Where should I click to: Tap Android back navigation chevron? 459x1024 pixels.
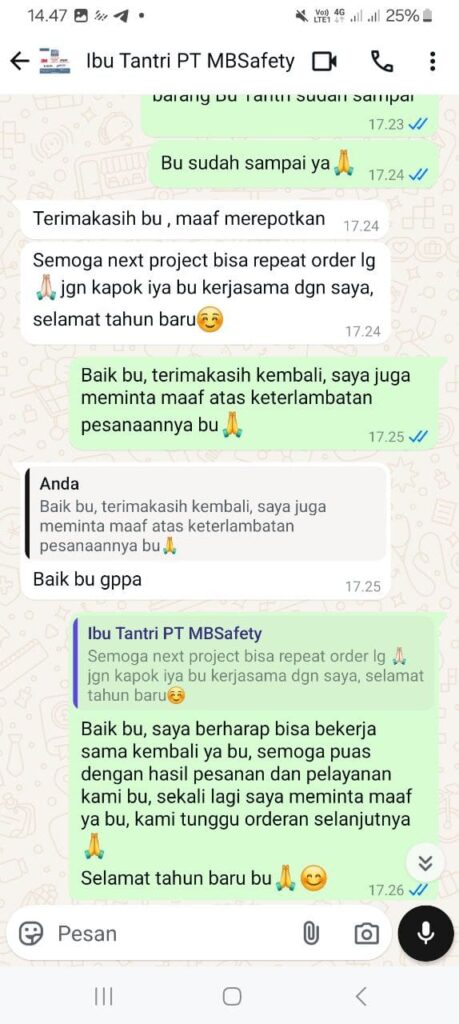point(360,996)
